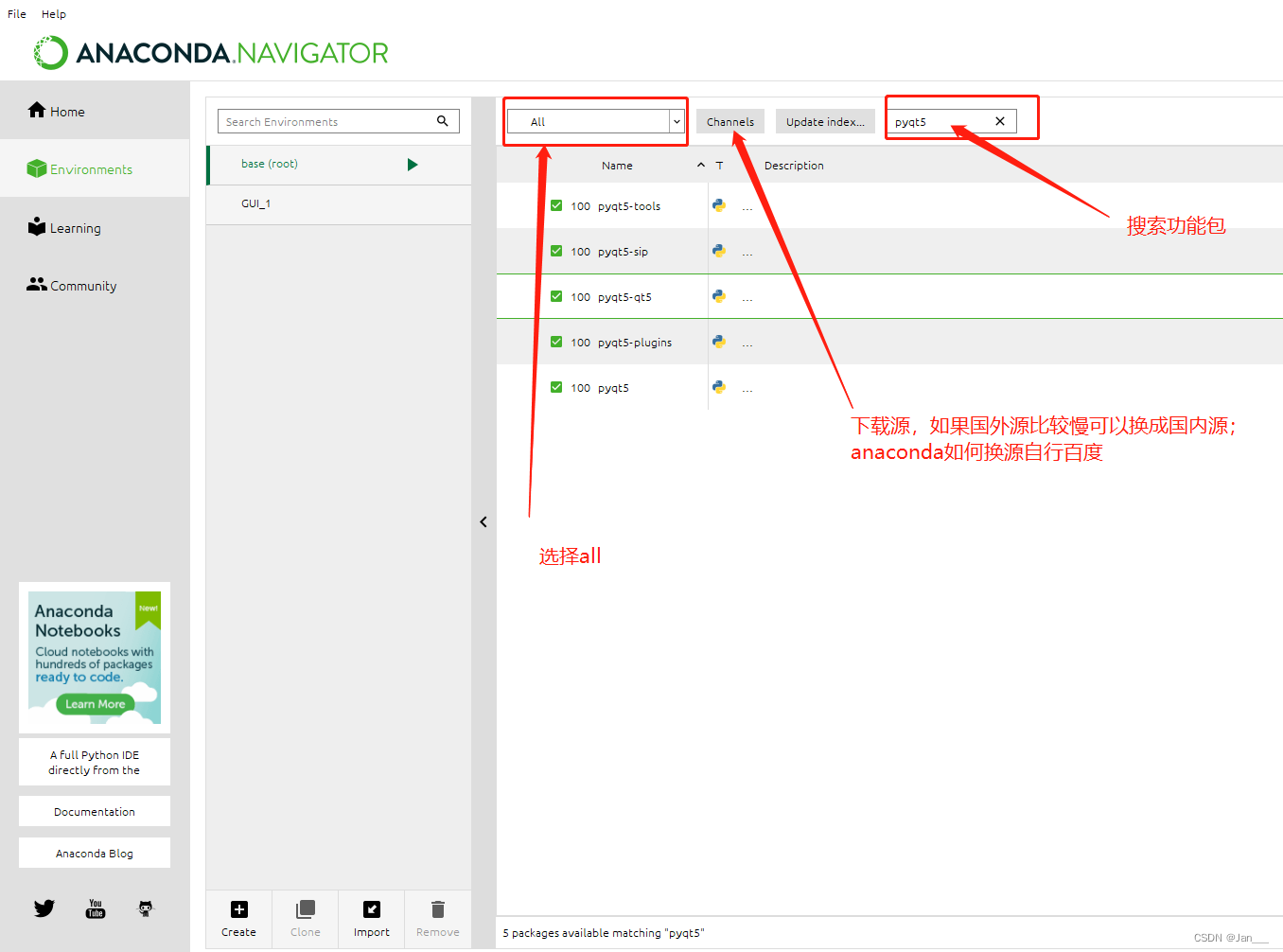Click the Python icon for pyqt5 row
This screenshot has height=952, width=1283.
[719, 387]
